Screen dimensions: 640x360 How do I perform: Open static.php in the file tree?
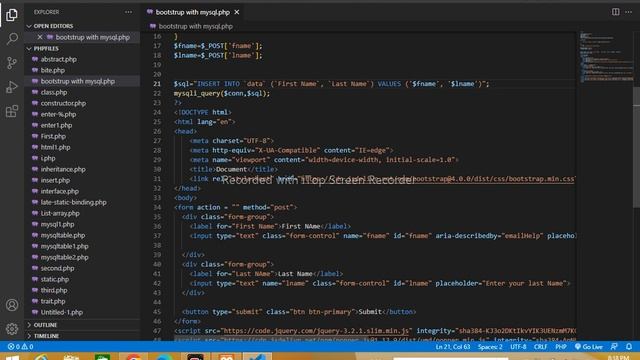(x=55, y=280)
